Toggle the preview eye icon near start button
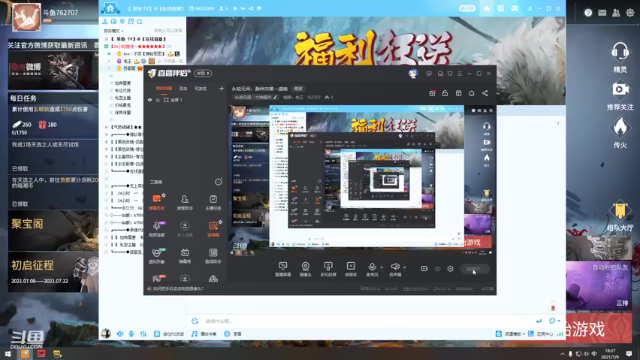 (438, 269)
